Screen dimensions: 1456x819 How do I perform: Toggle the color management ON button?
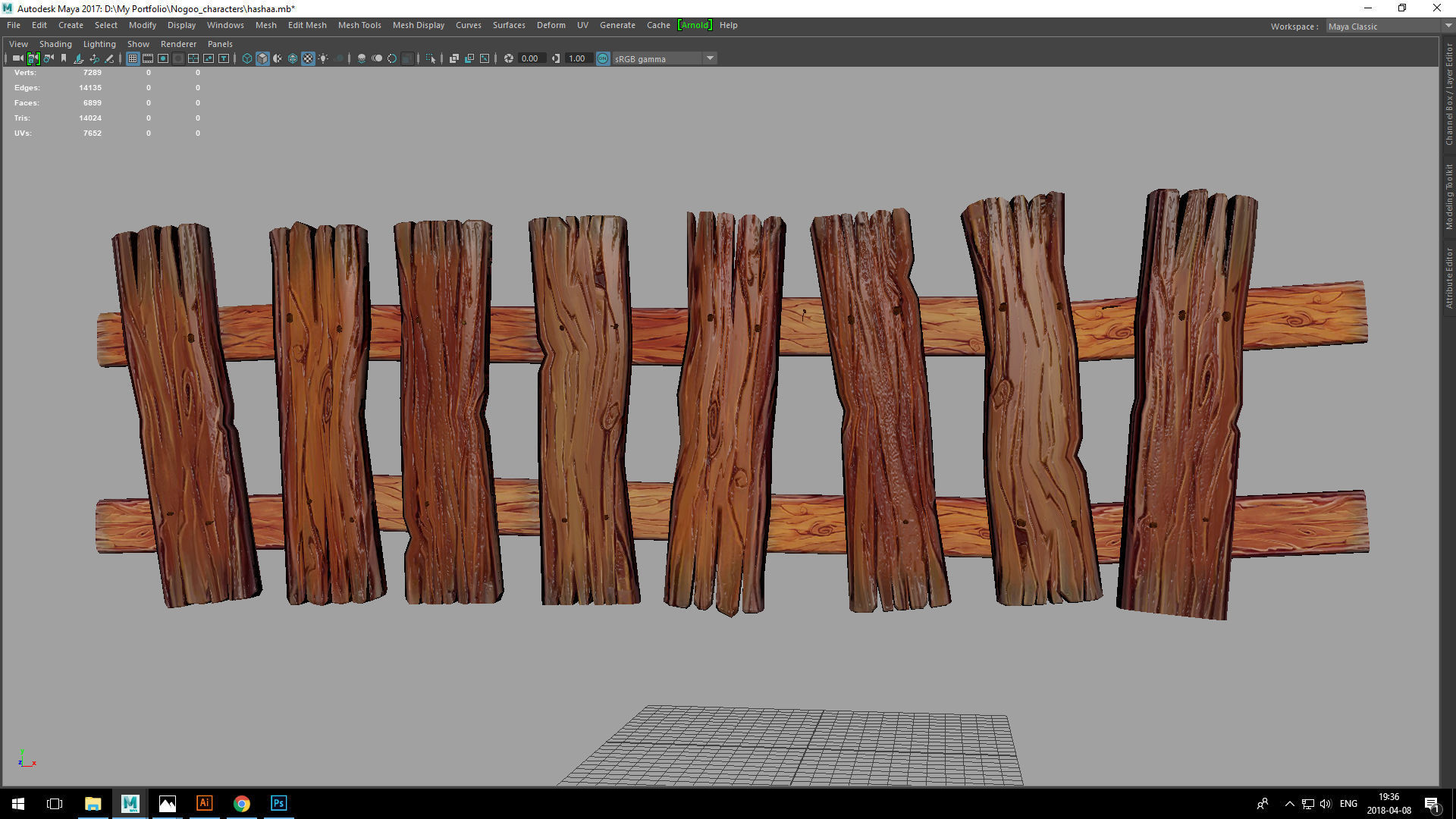coord(603,58)
